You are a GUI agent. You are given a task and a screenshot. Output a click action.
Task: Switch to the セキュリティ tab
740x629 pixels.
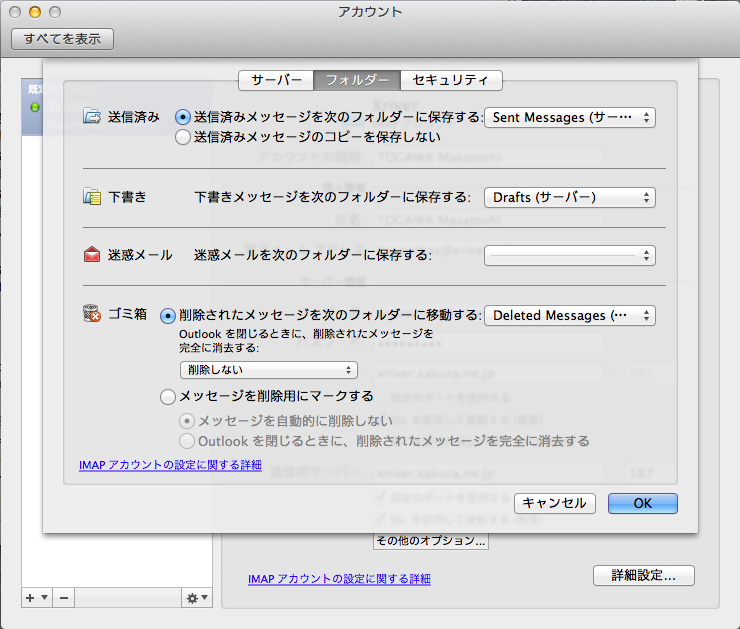pos(450,80)
